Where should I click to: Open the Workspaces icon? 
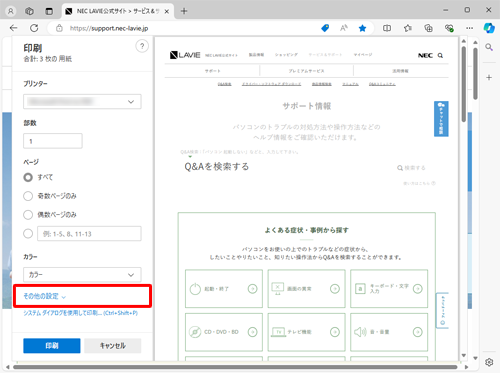click(x=29, y=11)
